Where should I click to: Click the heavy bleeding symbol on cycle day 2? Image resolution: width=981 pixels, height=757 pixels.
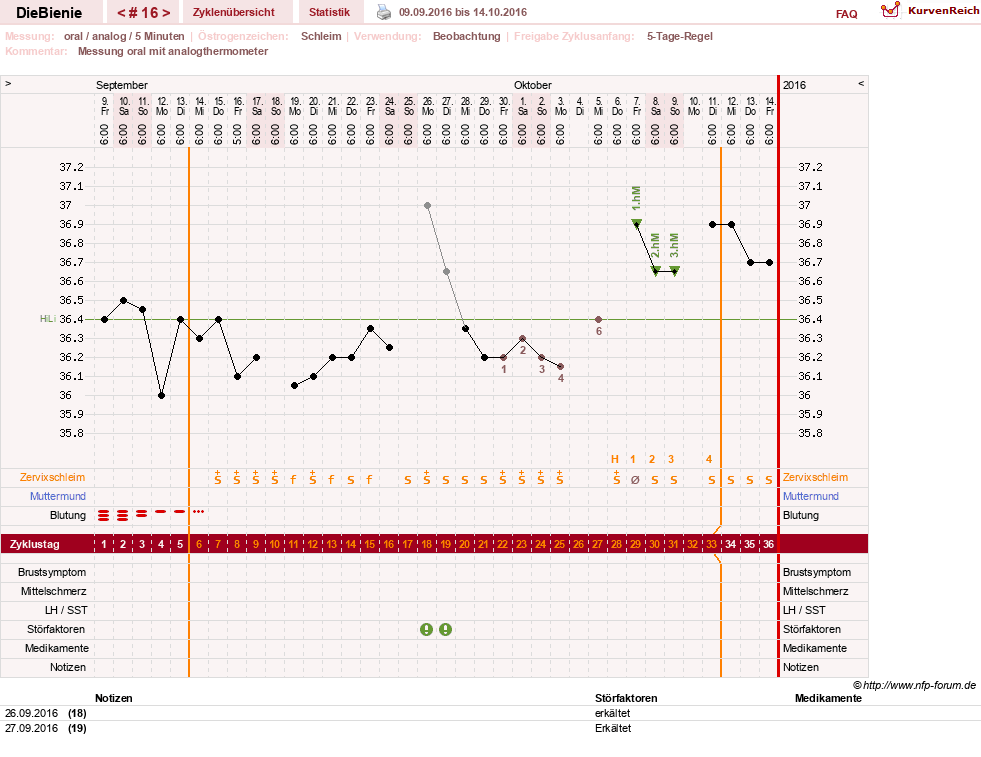123,516
